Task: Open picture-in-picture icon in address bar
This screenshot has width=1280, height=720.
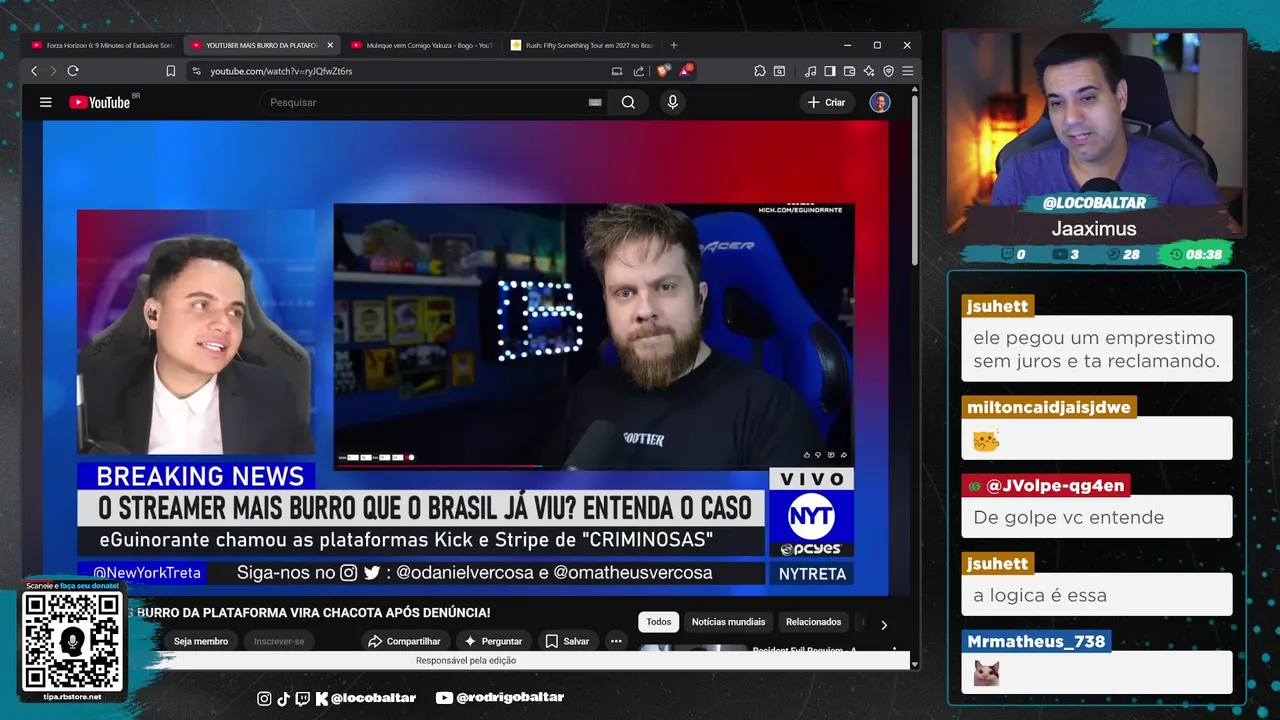Action: click(x=617, y=71)
